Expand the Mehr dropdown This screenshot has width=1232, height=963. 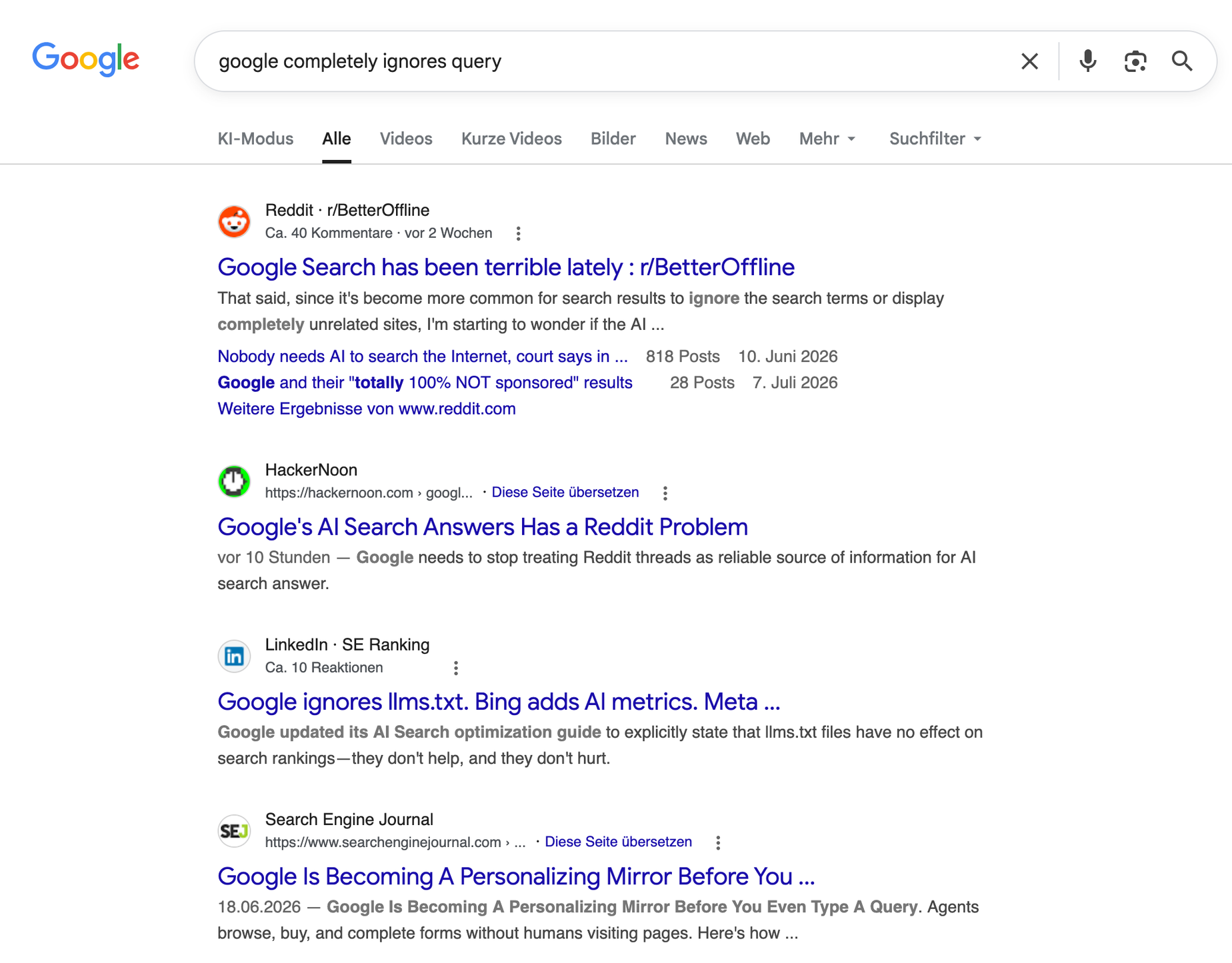827,139
